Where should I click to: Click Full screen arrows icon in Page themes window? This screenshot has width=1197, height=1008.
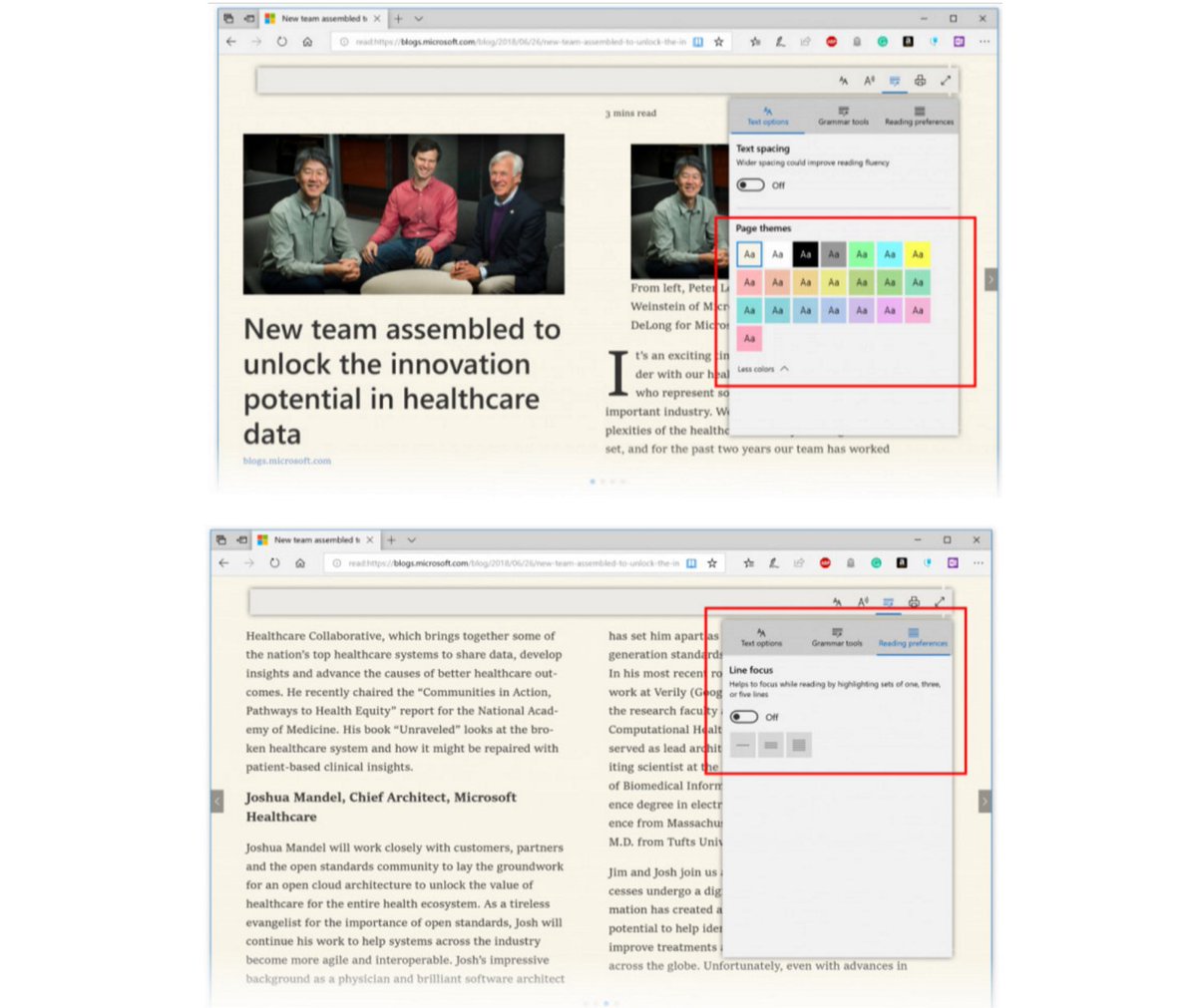coord(946,80)
